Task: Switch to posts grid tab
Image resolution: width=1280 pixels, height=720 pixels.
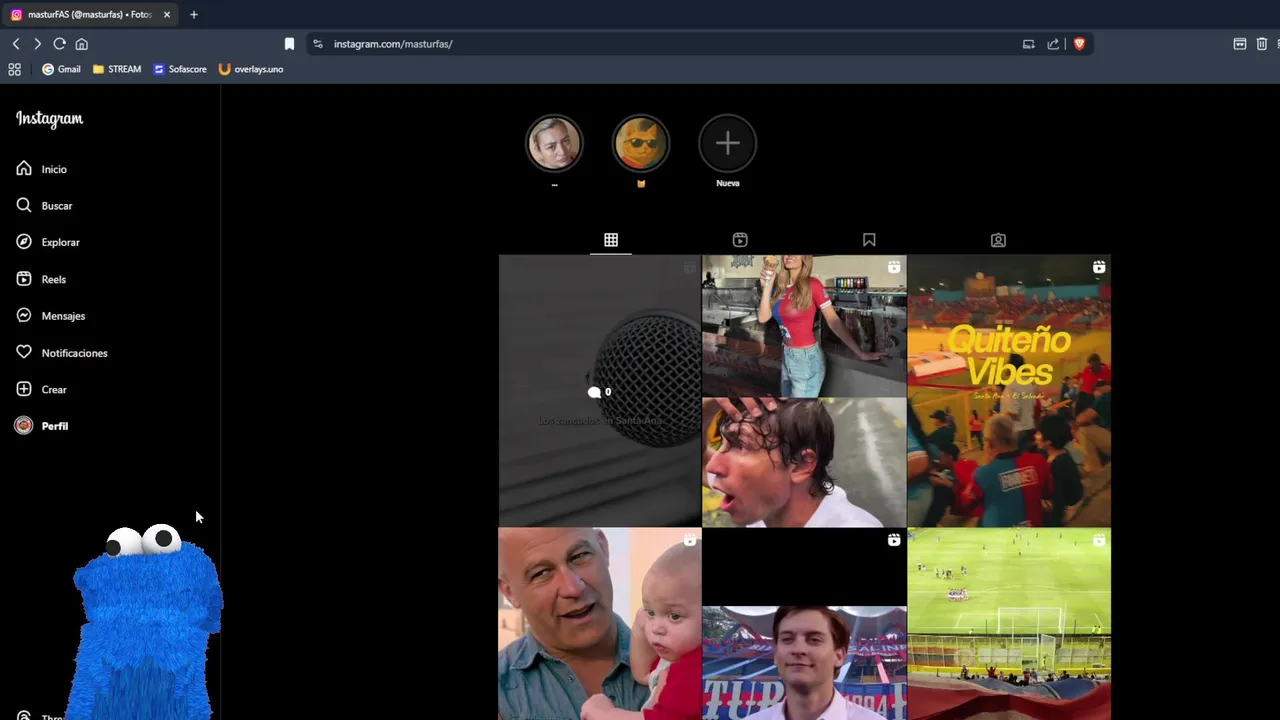Action: point(611,240)
